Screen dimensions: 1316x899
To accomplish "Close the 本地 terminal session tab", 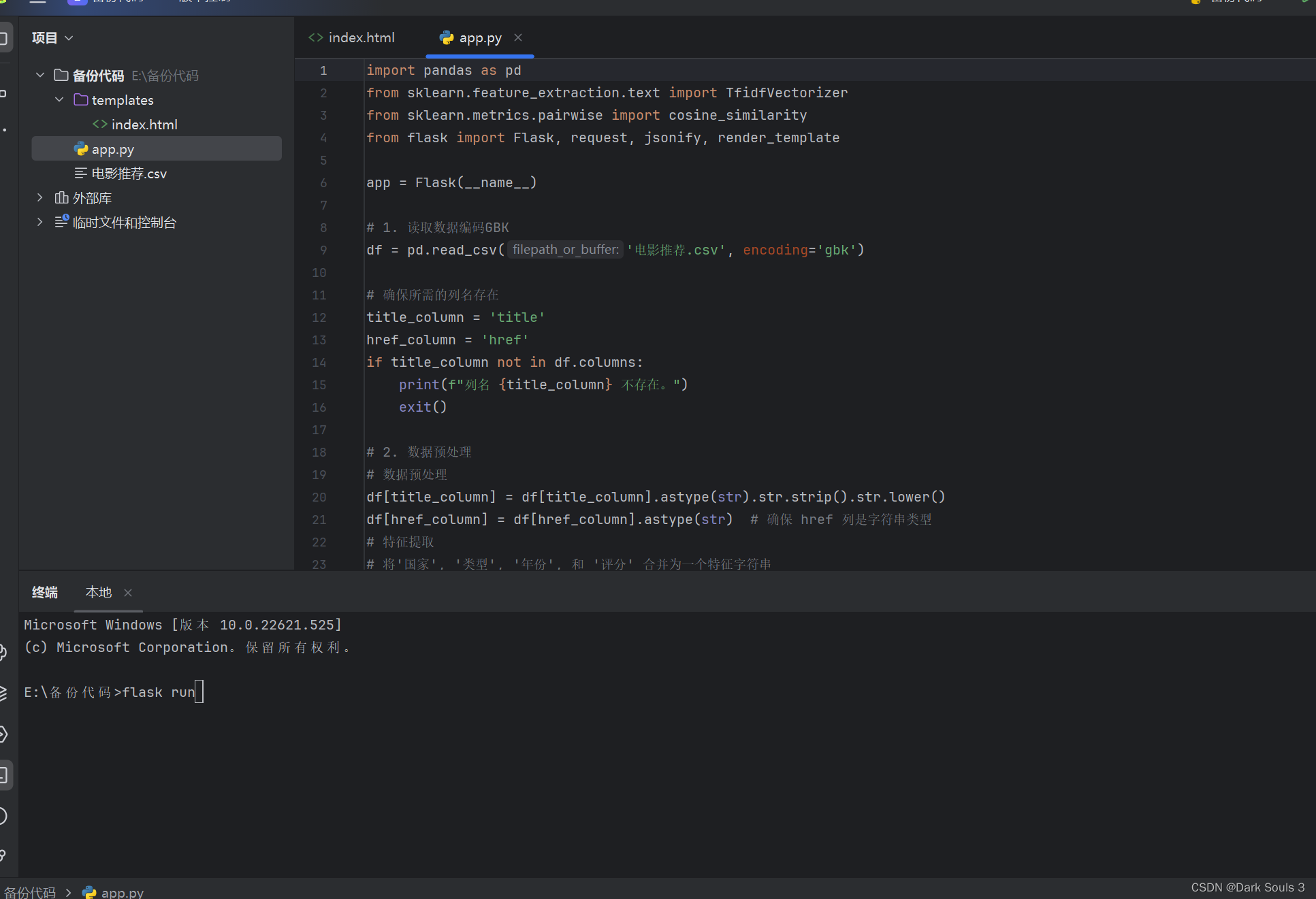I will (128, 593).
